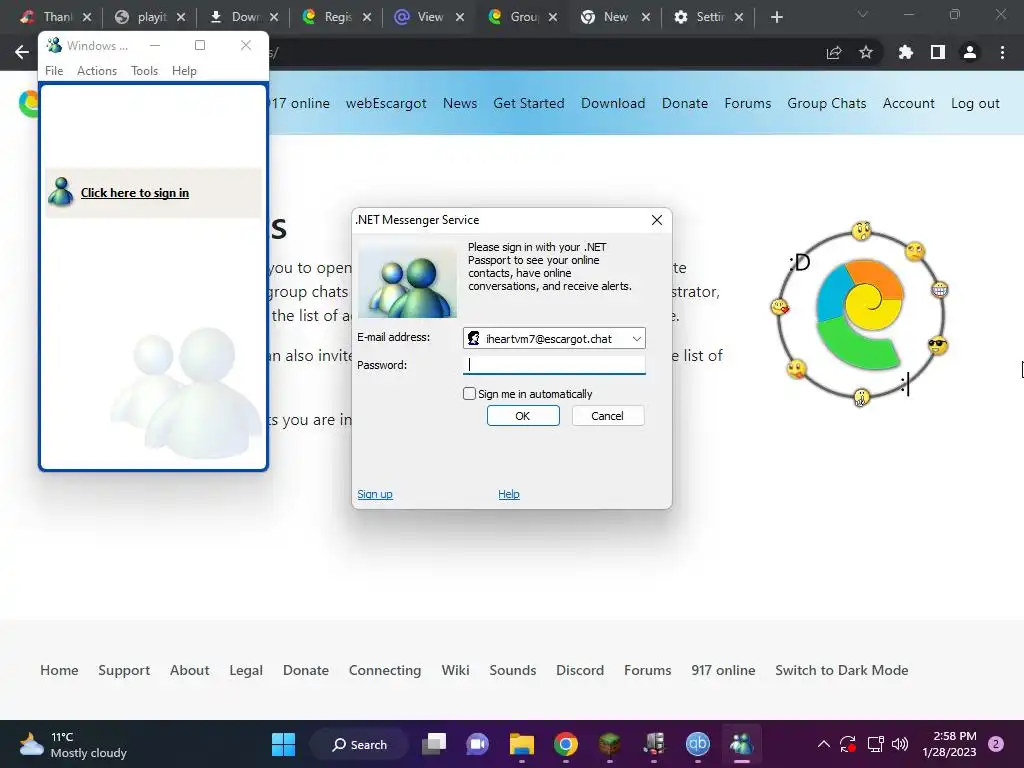Open a new browser tab with plus
Image resolution: width=1024 pixels, height=768 pixels.
click(x=776, y=17)
